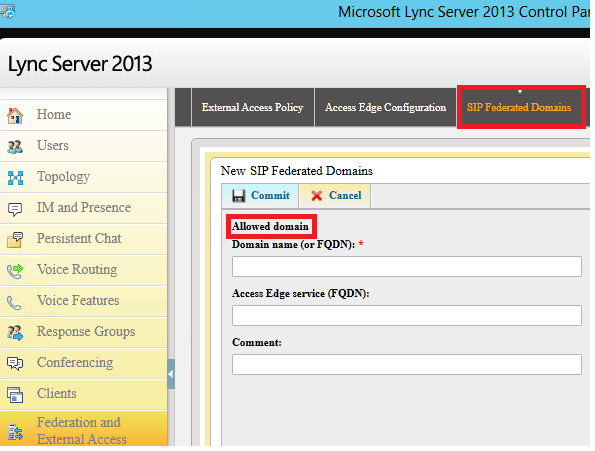The image size is (595, 451).
Task: Click the Users people icon
Action: click(15, 147)
